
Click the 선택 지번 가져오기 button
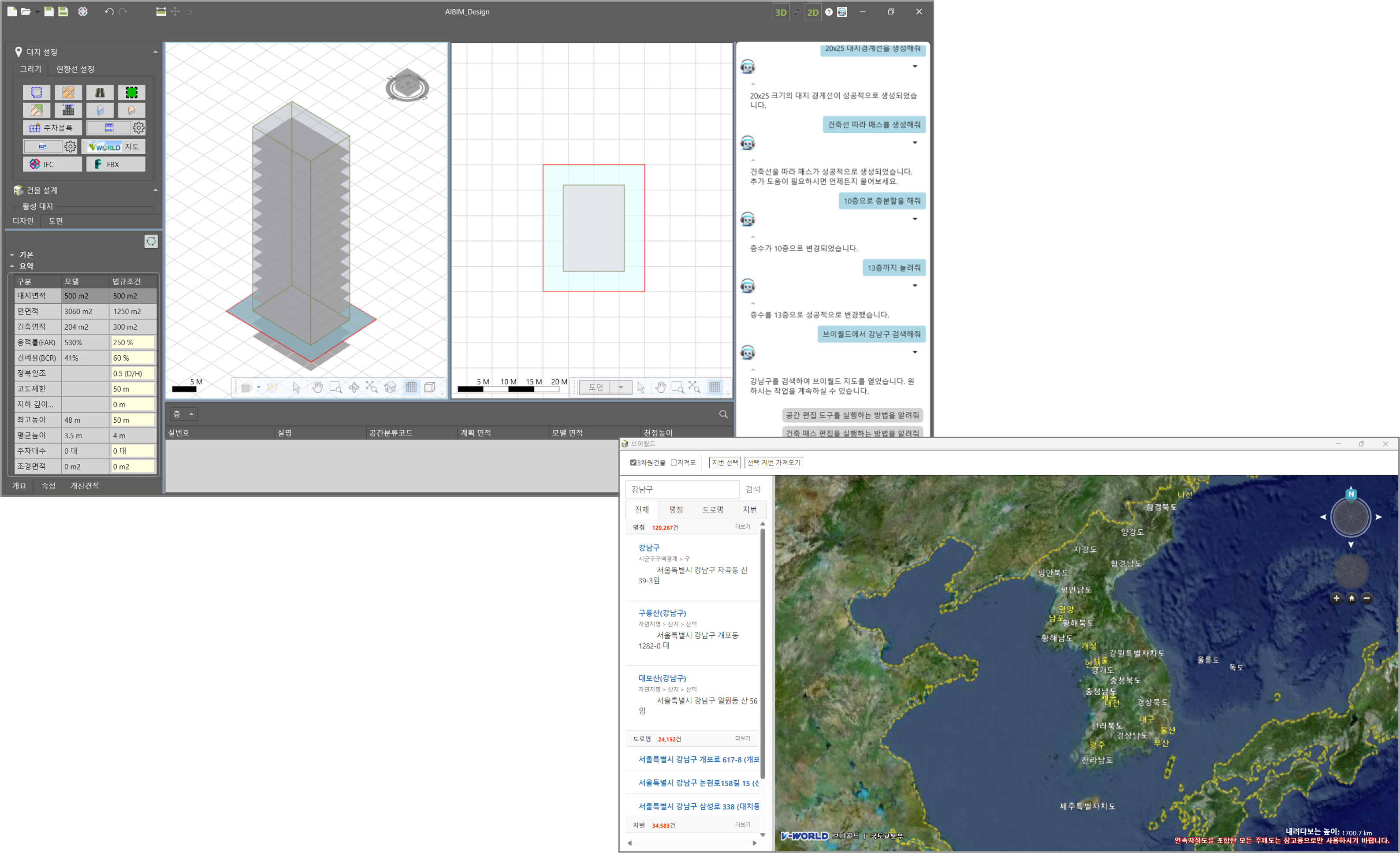(x=773, y=462)
